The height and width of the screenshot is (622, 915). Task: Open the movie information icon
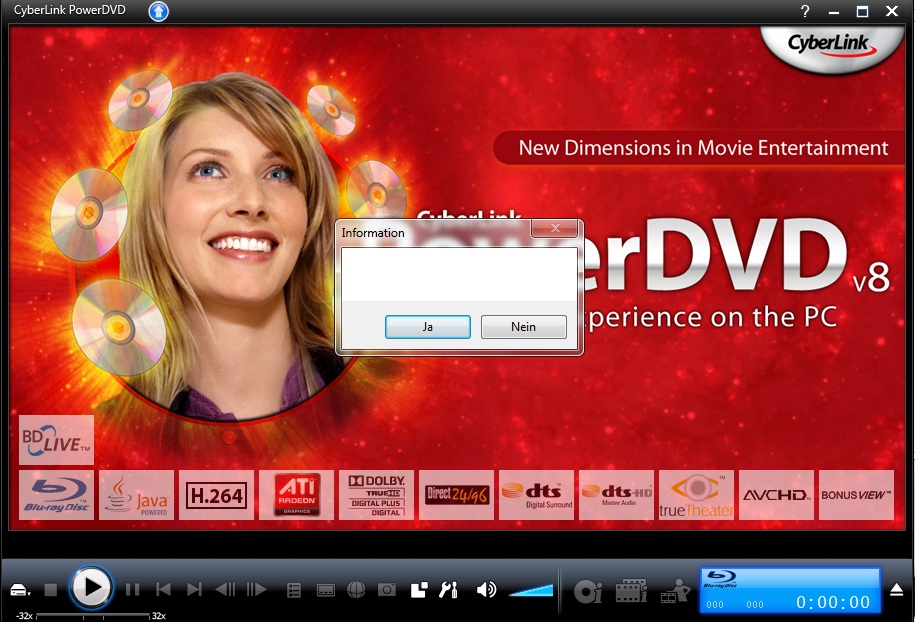click(631, 590)
